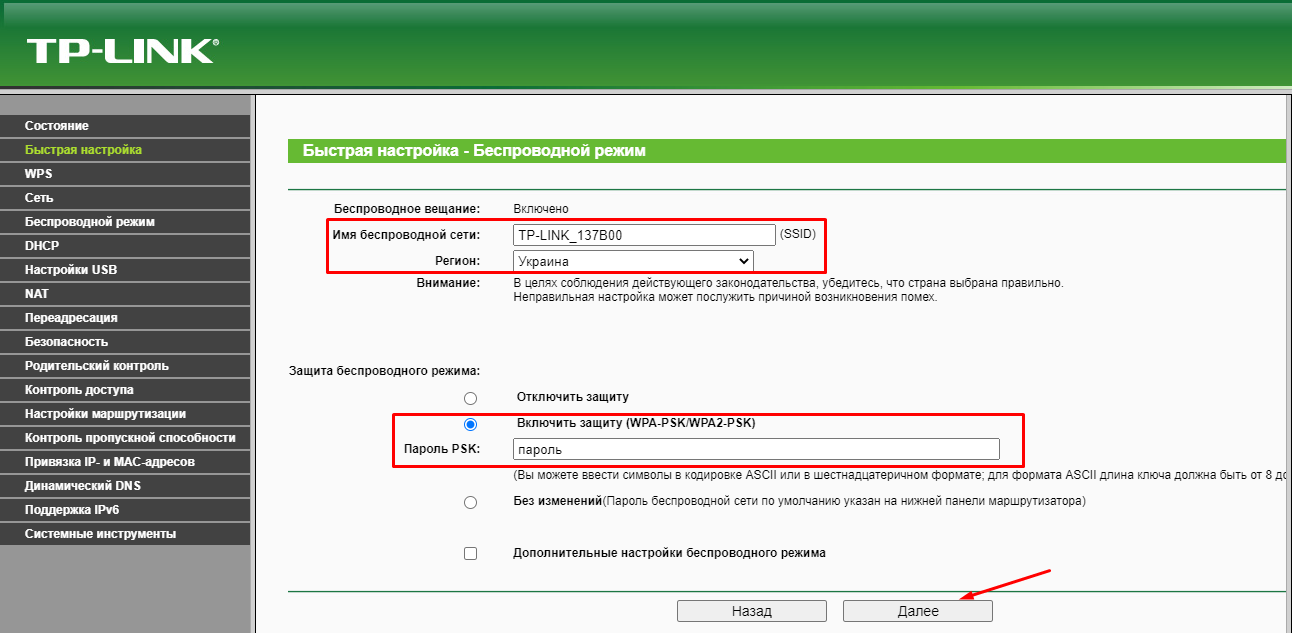Image resolution: width=1292 pixels, height=633 pixels.
Task: Open Контроль пропускной способности sidebar entry
Action: point(125,438)
